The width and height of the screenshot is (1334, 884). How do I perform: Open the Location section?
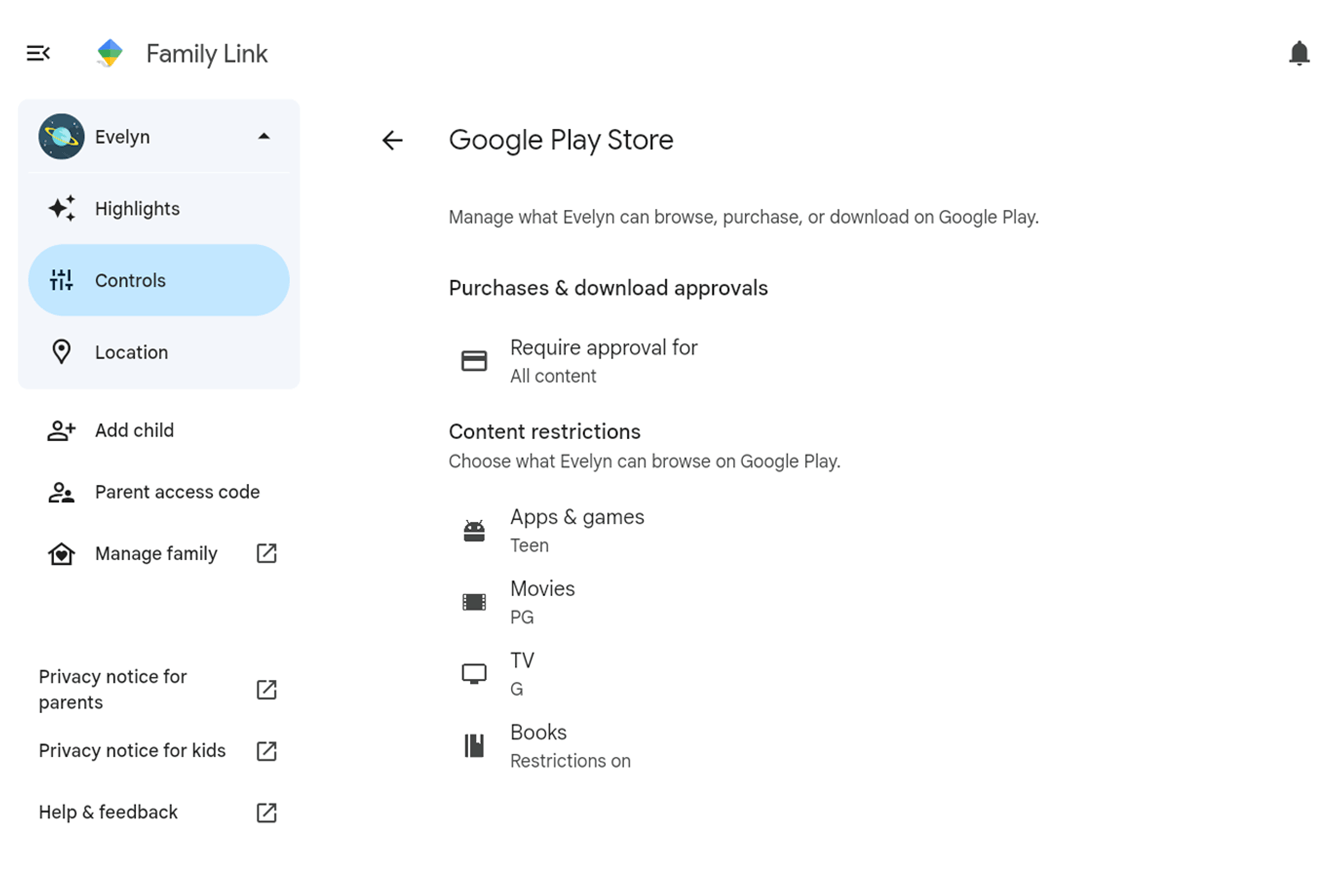click(131, 353)
